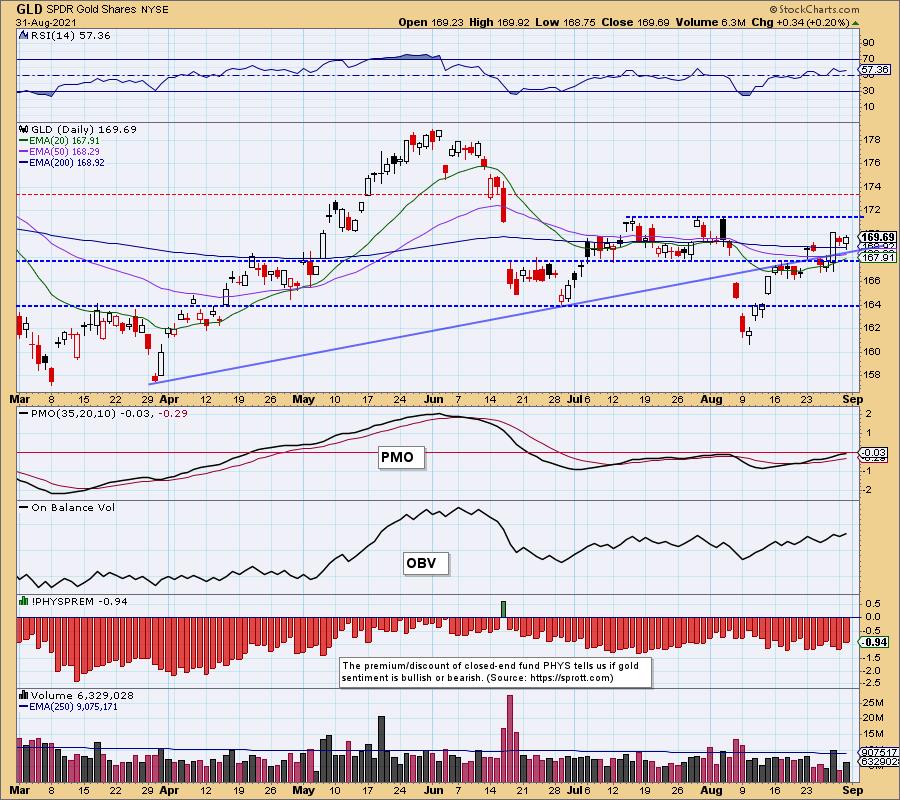Click the May label on bottom axis
The height and width of the screenshot is (800, 900).
pyautogui.click(x=304, y=790)
